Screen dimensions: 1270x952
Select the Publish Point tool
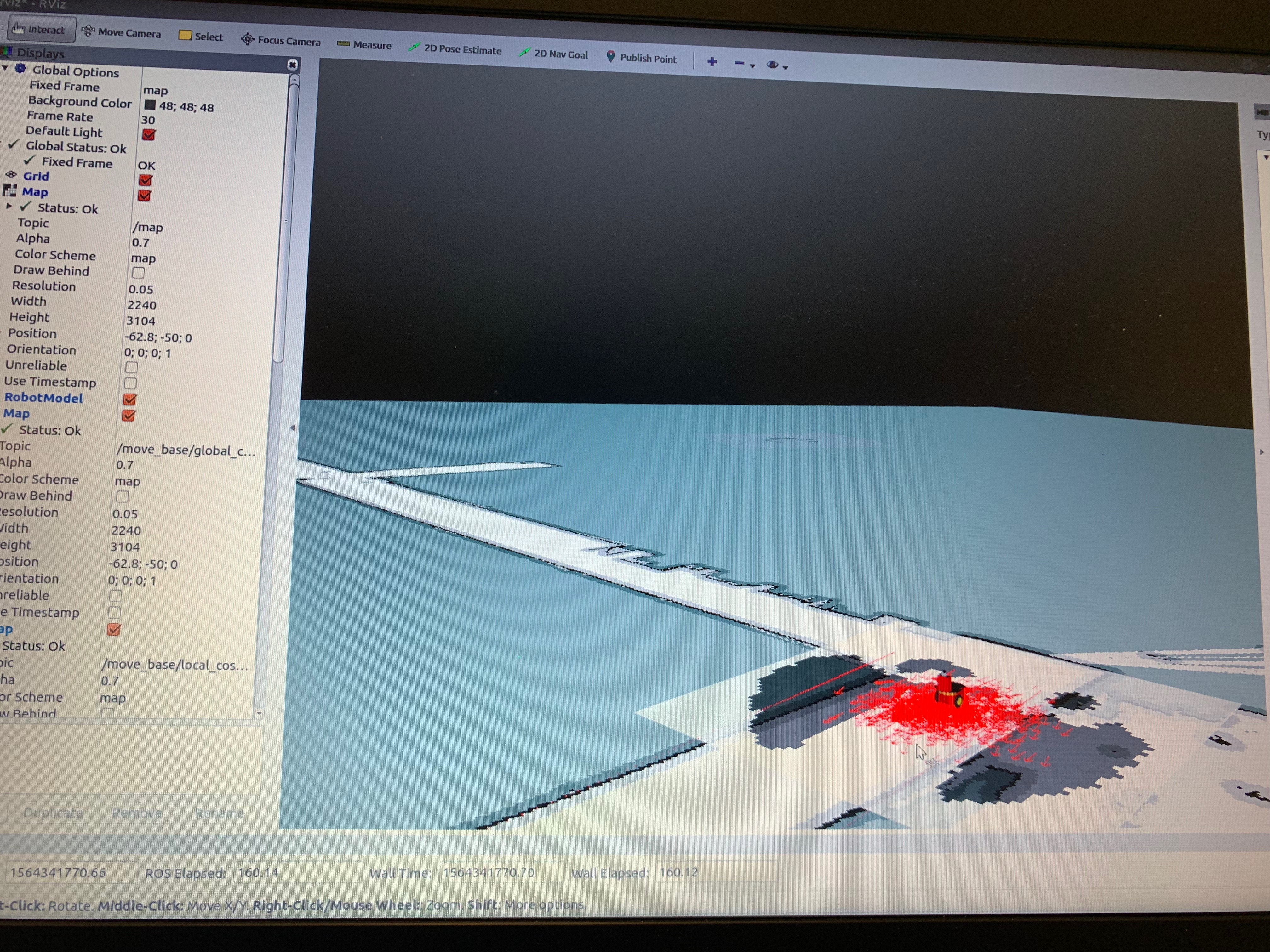click(641, 57)
